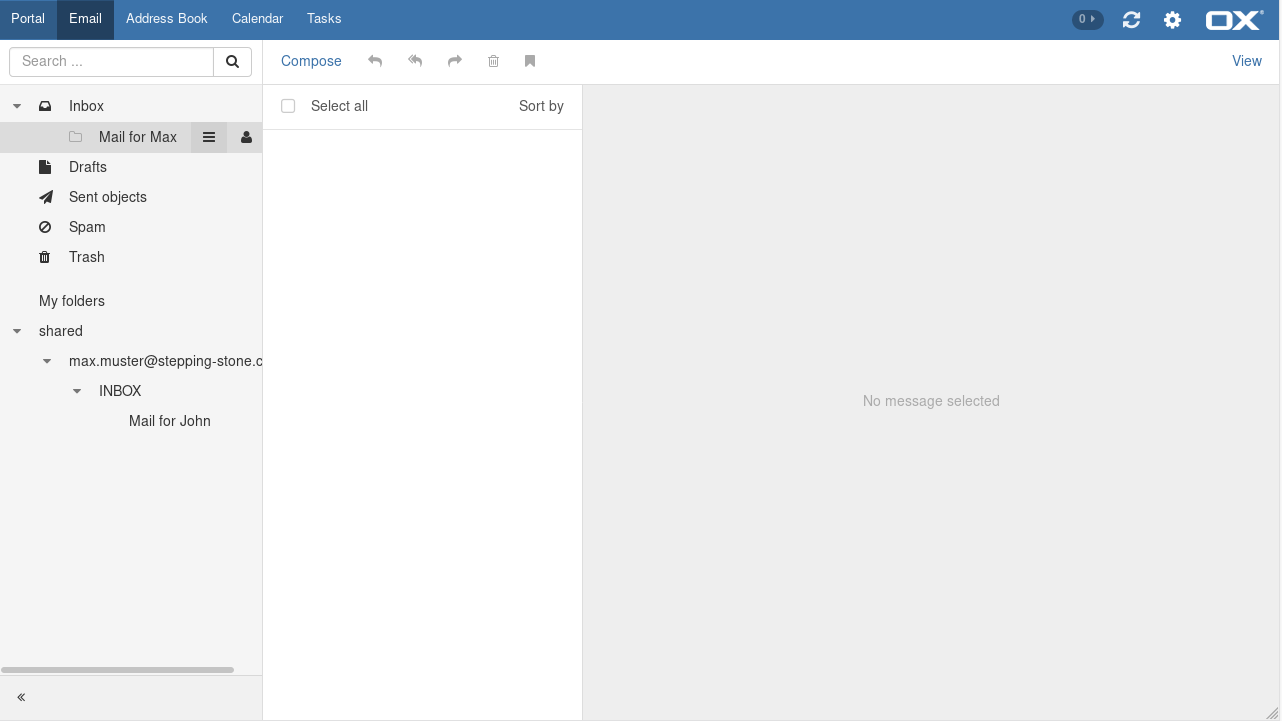Open folder actions menu for Mail for Max
This screenshot has height=721, width=1282.
[209, 137]
